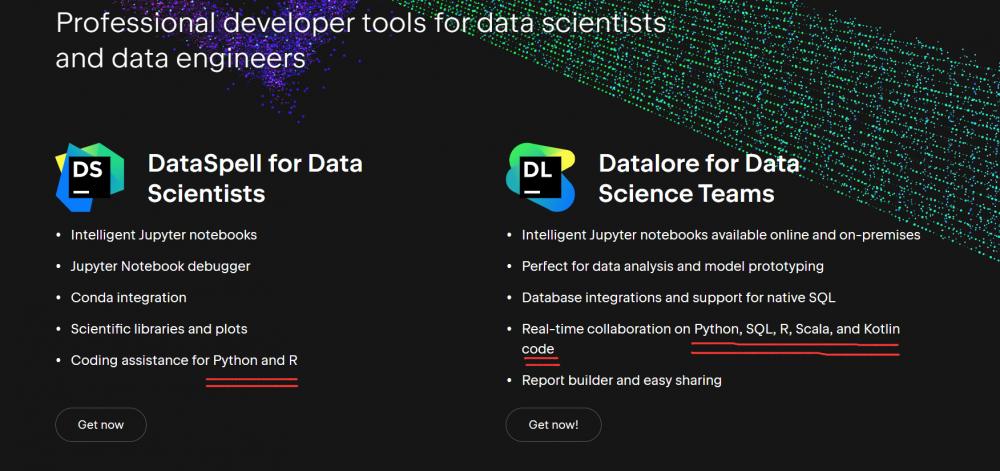Click the "Jupyter Notebook debugger" bullet
Image resolution: width=1000 pixels, height=471 pixels.
click(x=160, y=266)
